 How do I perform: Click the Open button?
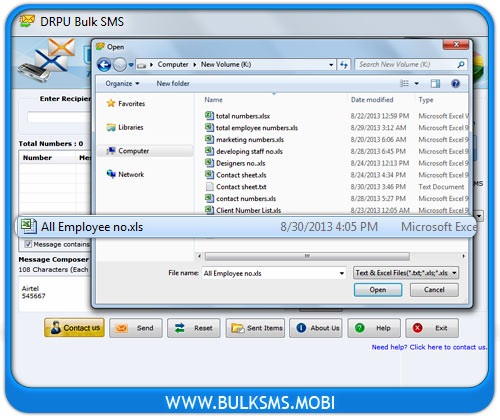pos(378,290)
